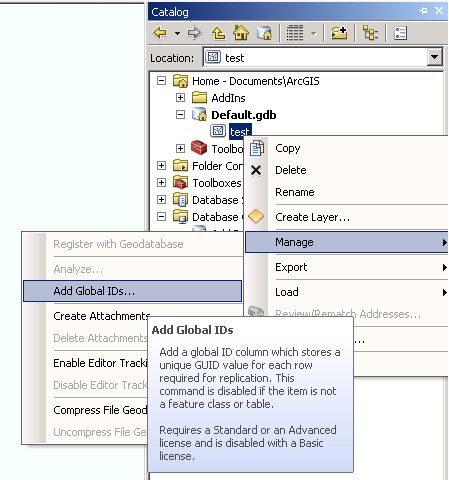449x480 pixels.
Task: Collapse the Home - Documents\ArcGIS node
Action: (161, 81)
